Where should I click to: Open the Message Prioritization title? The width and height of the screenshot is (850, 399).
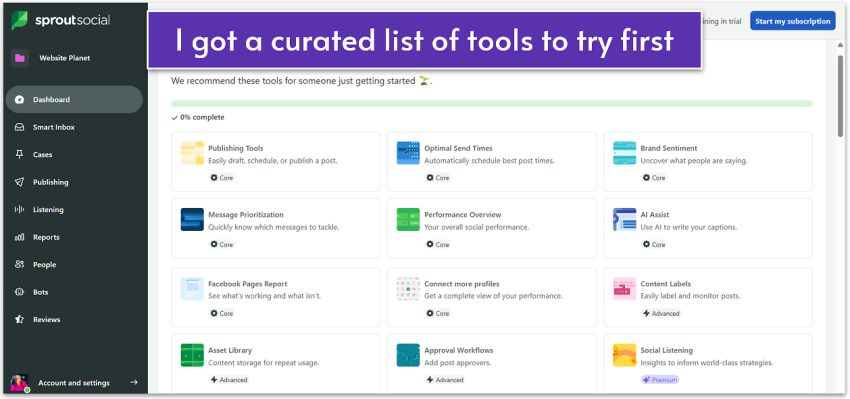[x=246, y=215]
